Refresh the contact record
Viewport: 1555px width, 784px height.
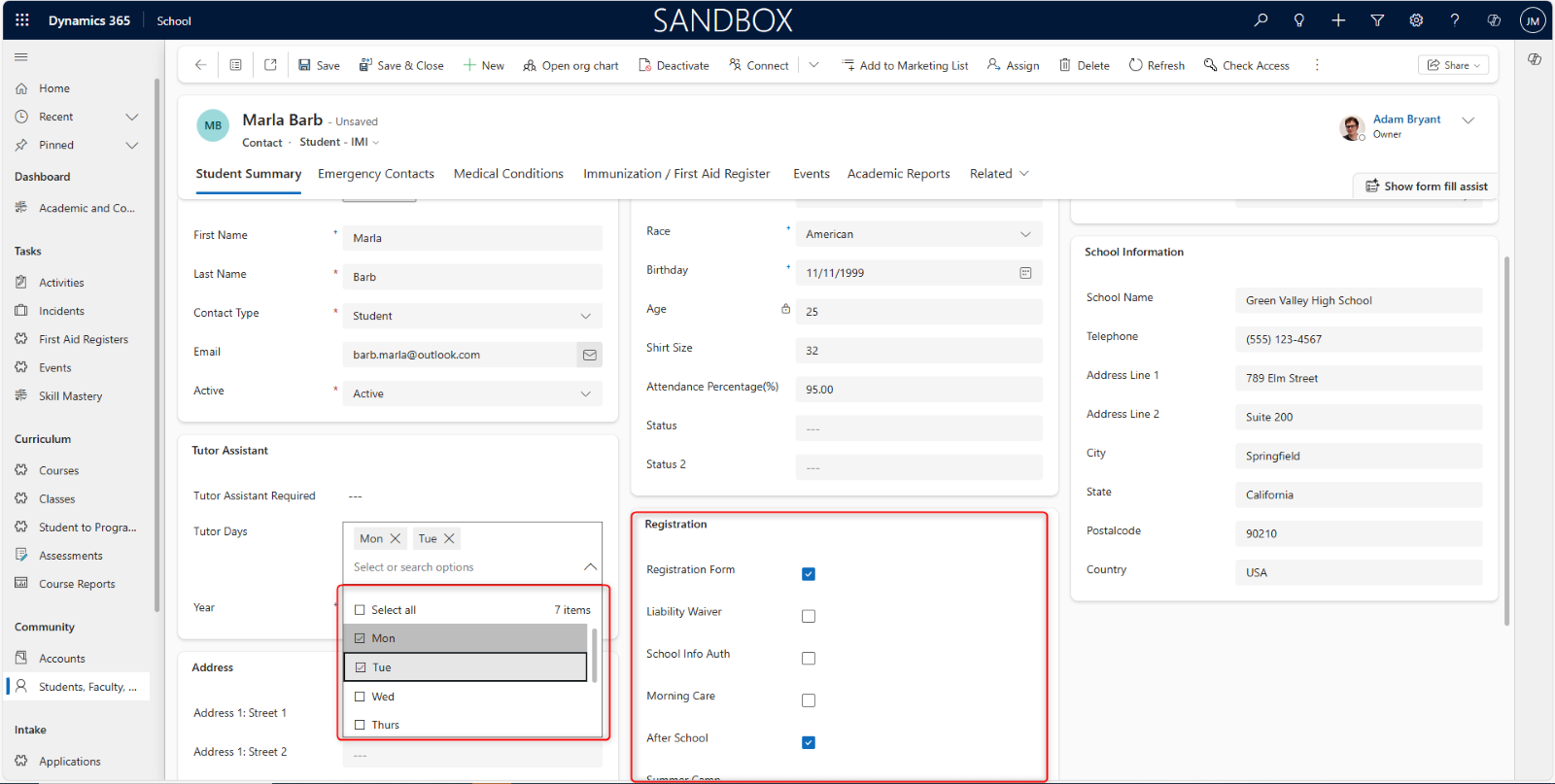point(1157,65)
